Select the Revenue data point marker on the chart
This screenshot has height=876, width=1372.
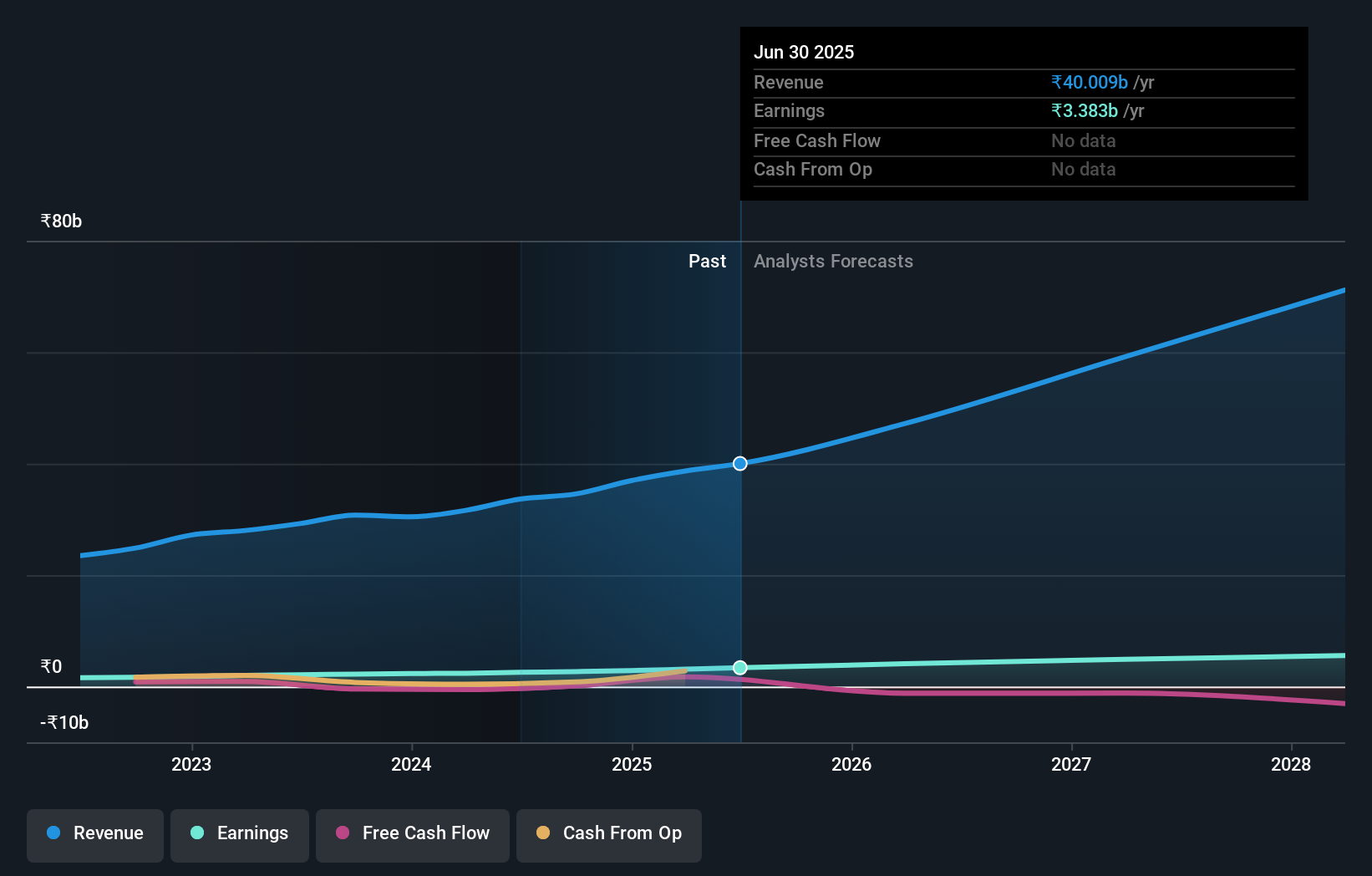pos(739,463)
